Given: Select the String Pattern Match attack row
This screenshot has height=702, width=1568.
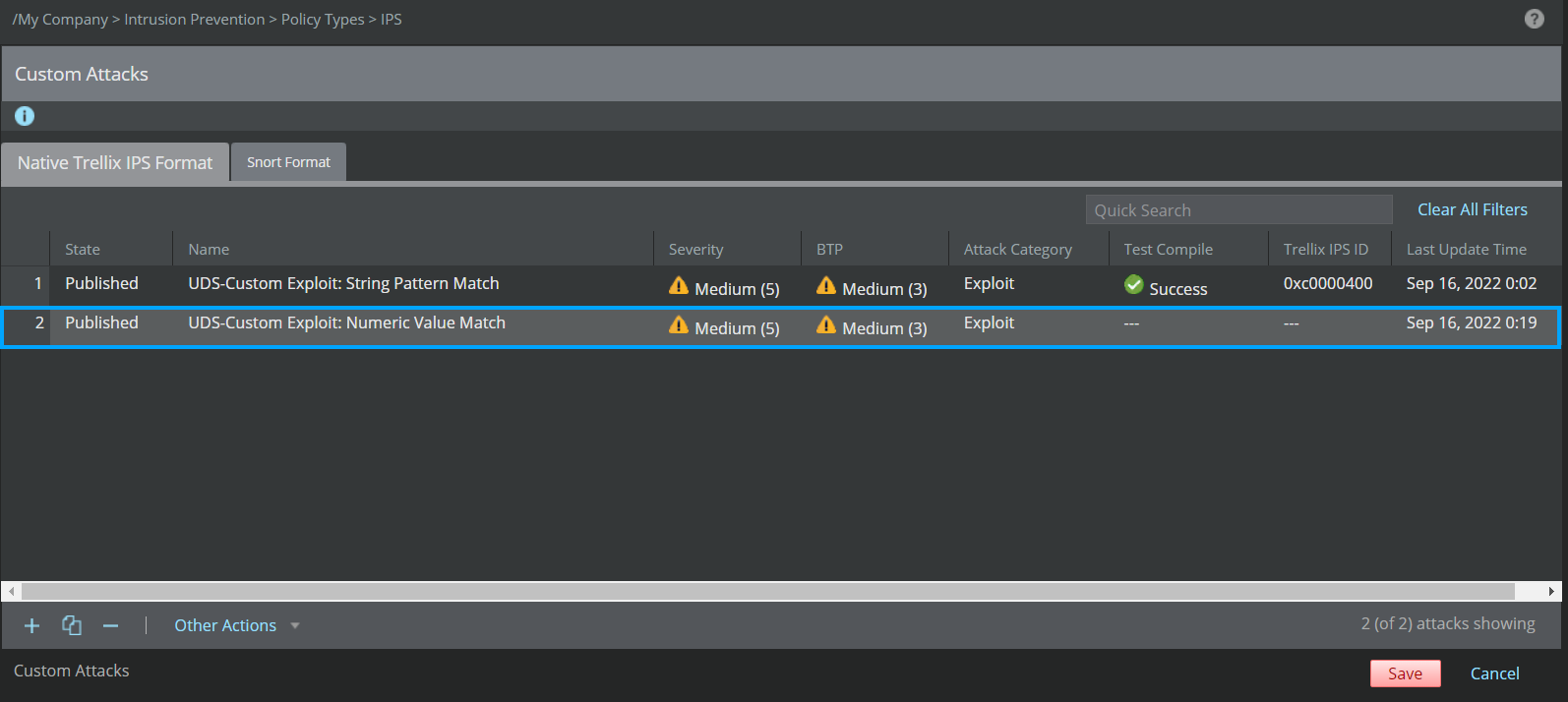Looking at the screenshot, I should pyautogui.click(x=781, y=285).
